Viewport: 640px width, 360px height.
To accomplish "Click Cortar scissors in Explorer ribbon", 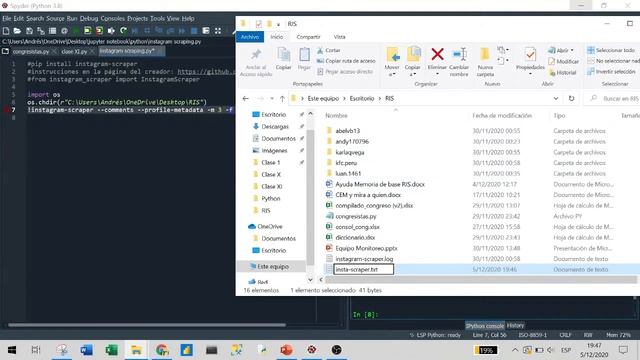I will coord(329,50).
